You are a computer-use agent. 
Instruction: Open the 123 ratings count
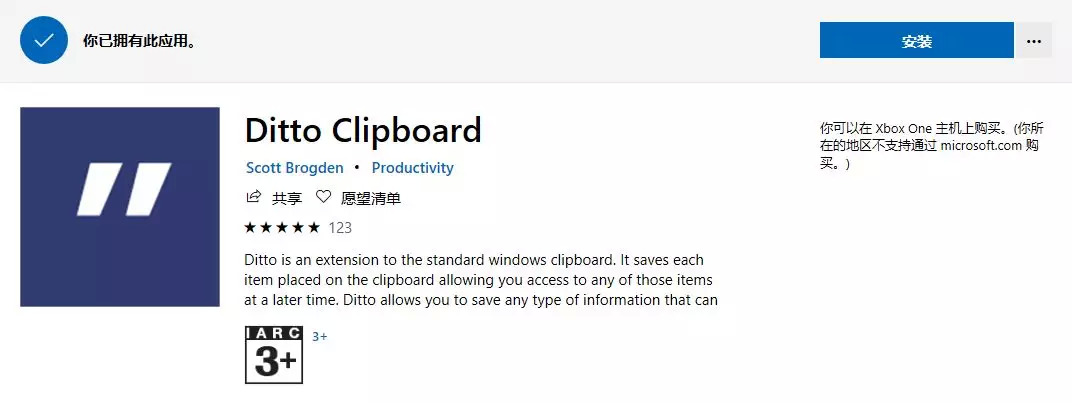click(340, 228)
